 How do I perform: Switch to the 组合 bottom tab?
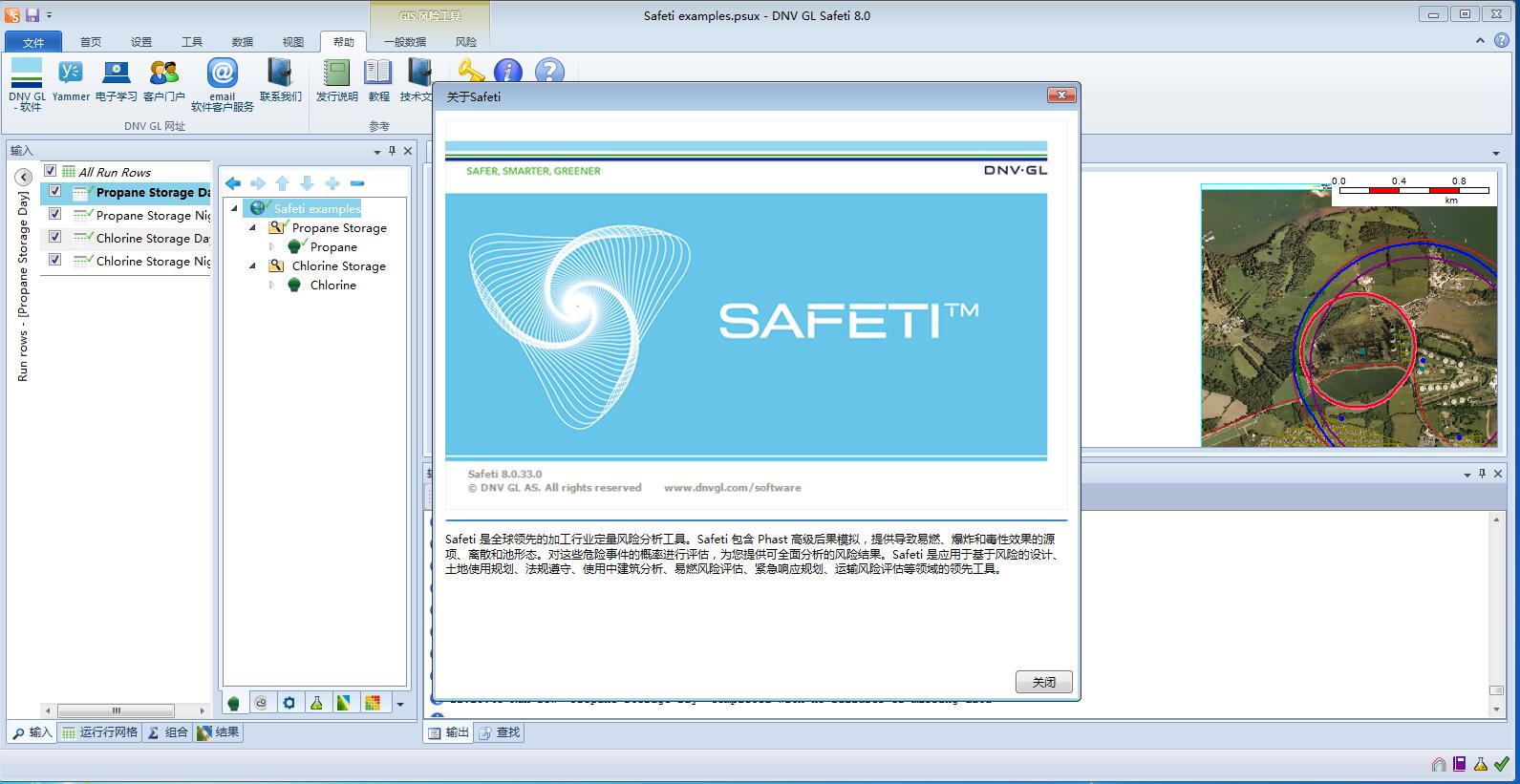click(168, 732)
